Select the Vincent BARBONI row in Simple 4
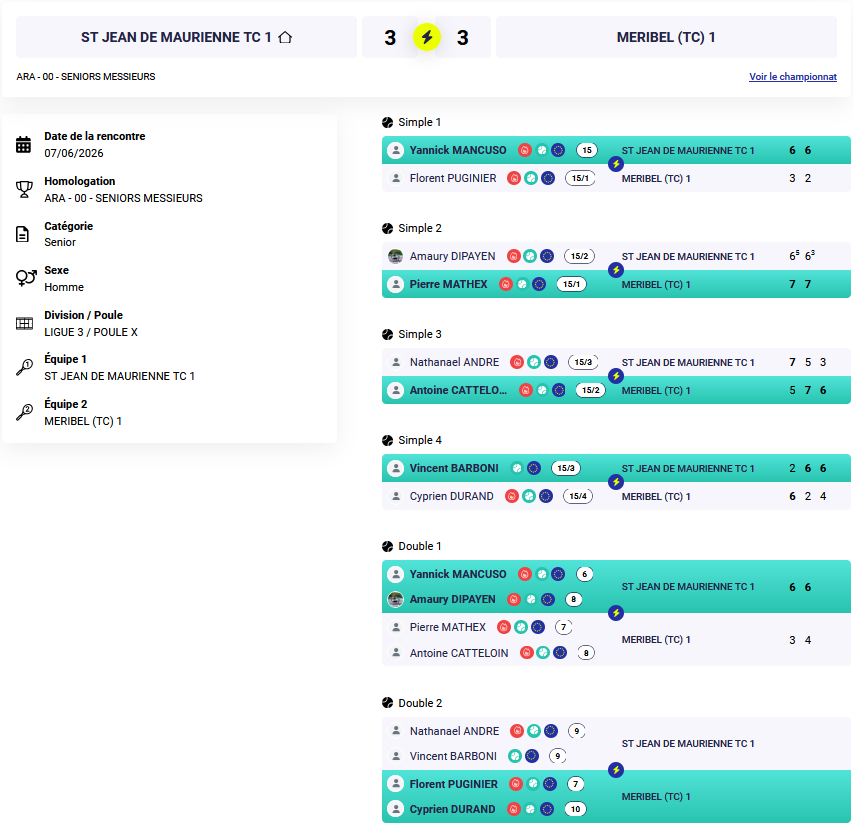Viewport: 853px width, 823px height. click(x=616, y=468)
